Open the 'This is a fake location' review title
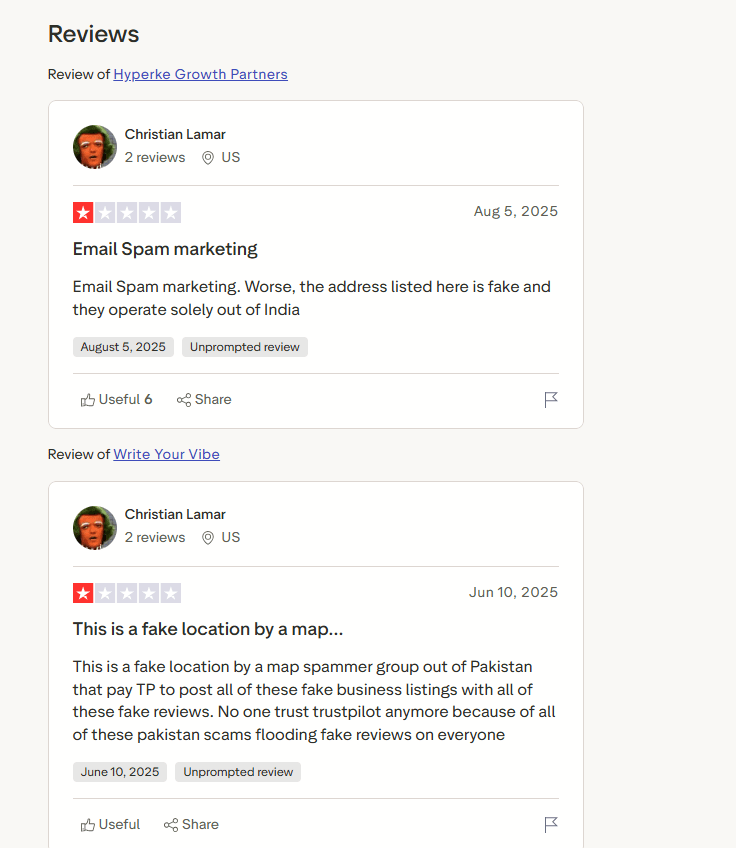Screen dimensions: 736x848 [x=208, y=629]
